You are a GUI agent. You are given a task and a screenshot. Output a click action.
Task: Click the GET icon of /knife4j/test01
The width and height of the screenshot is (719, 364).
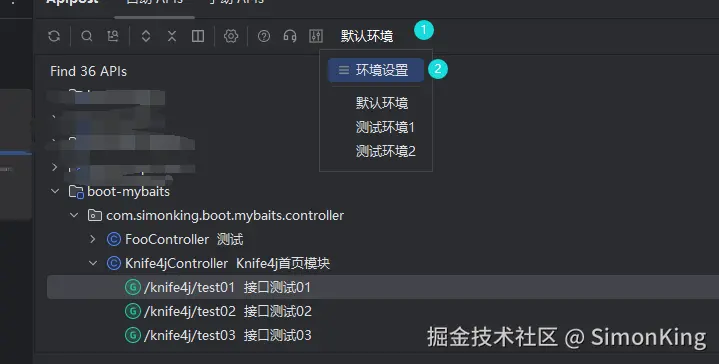tap(133, 287)
